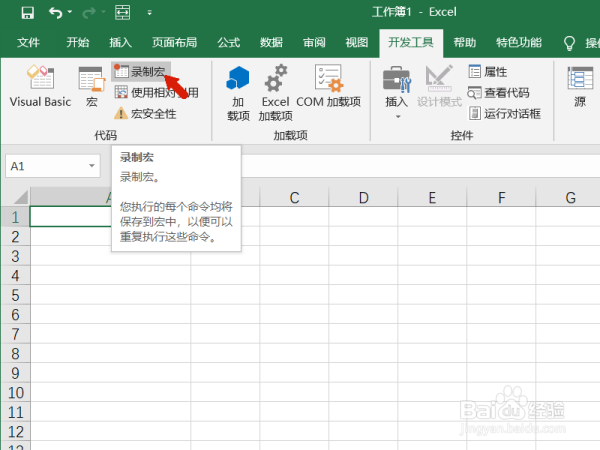The height and width of the screenshot is (450, 600).
Task: Open the undo history dropdown arrow
Action: 70,12
